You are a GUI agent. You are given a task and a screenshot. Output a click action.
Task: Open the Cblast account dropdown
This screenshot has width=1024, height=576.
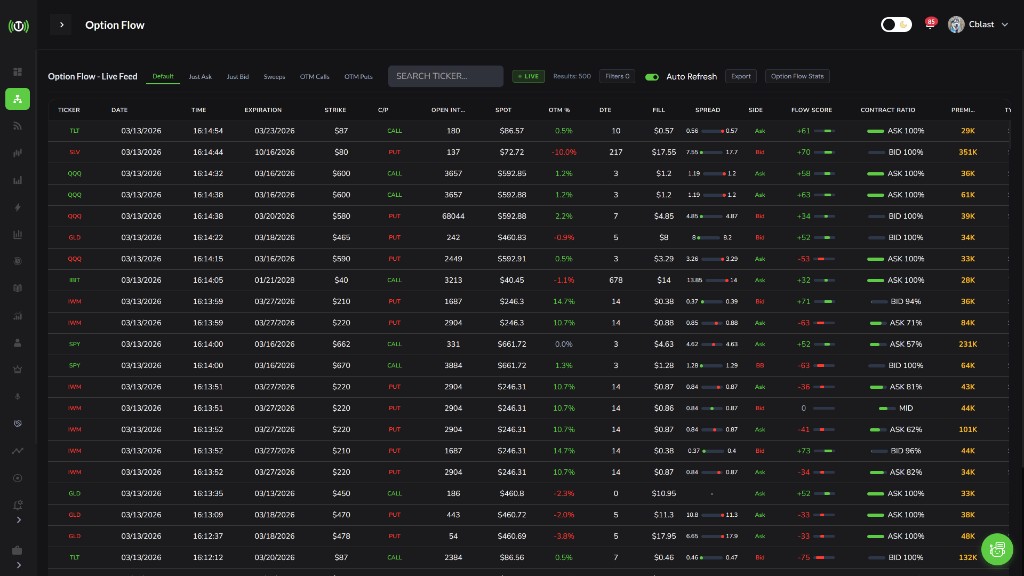click(x=984, y=25)
